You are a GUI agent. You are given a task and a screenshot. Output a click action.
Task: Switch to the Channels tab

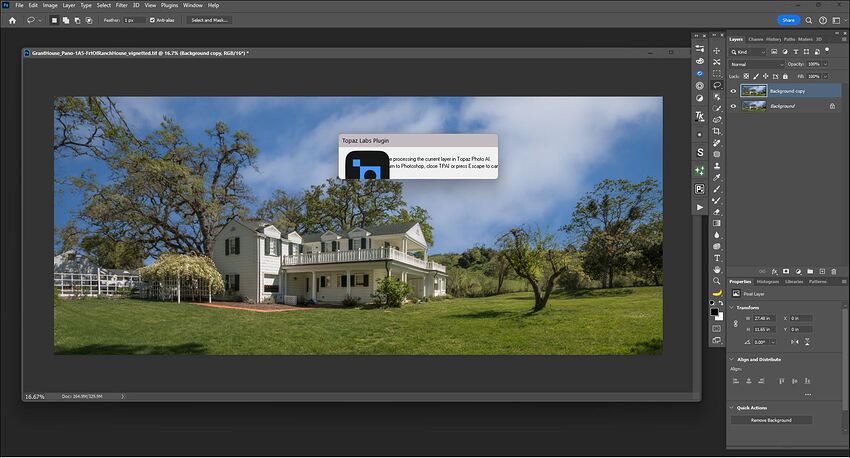click(x=756, y=39)
